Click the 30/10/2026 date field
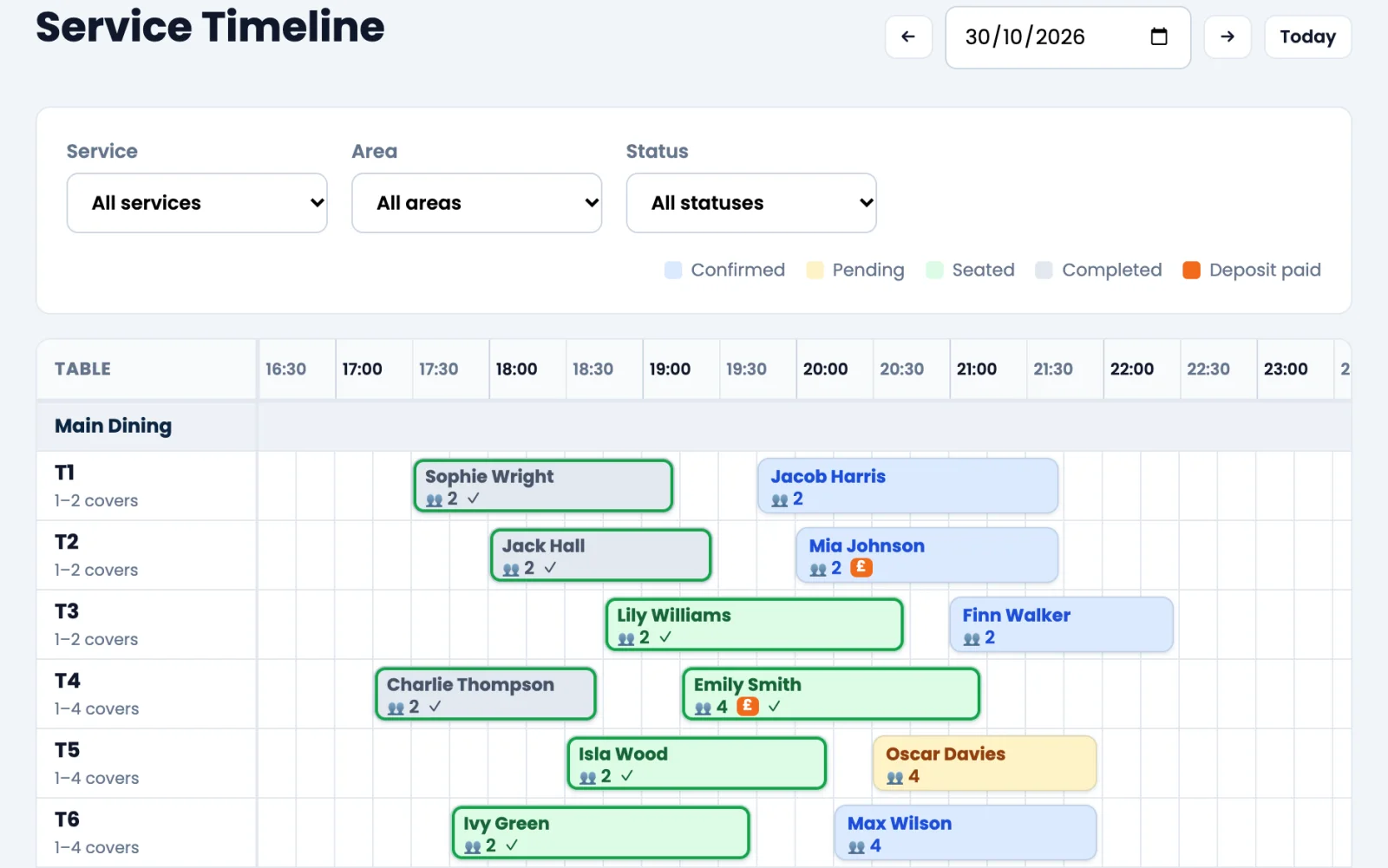The image size is (1388, 868). pos(1067,37)
